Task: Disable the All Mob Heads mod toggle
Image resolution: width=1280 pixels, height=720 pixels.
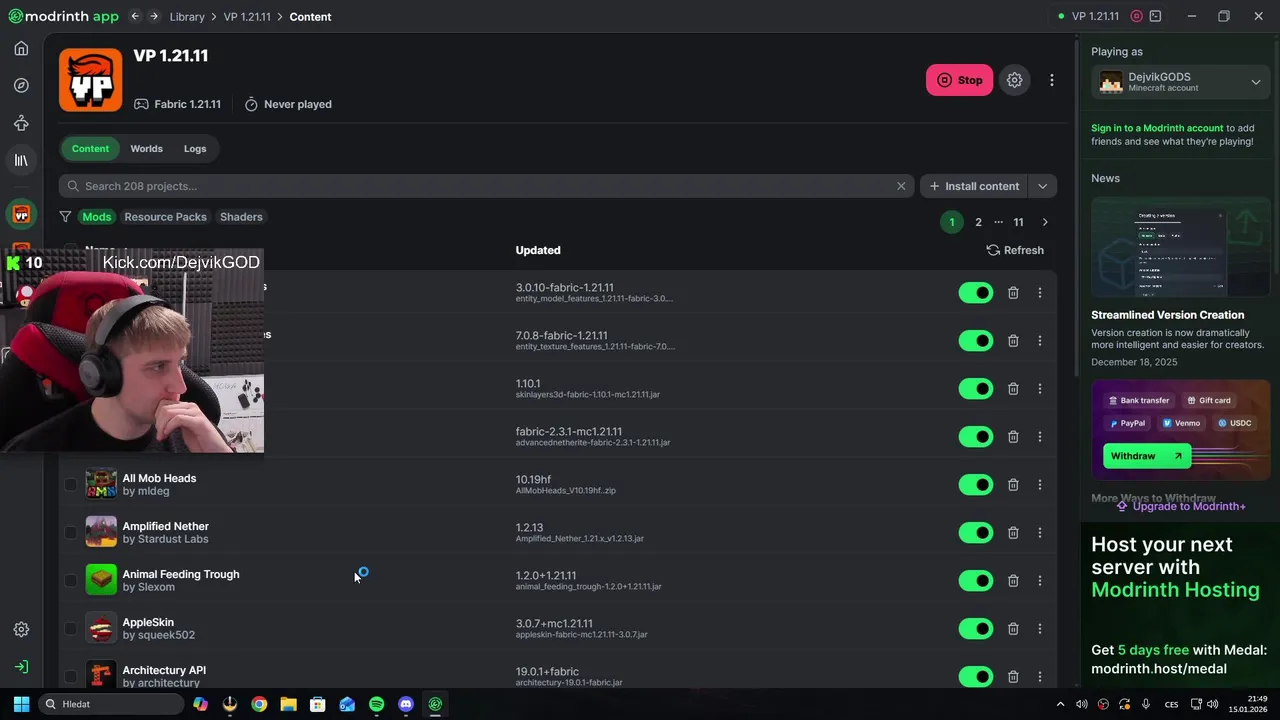Action: click(x=976, y=485)
